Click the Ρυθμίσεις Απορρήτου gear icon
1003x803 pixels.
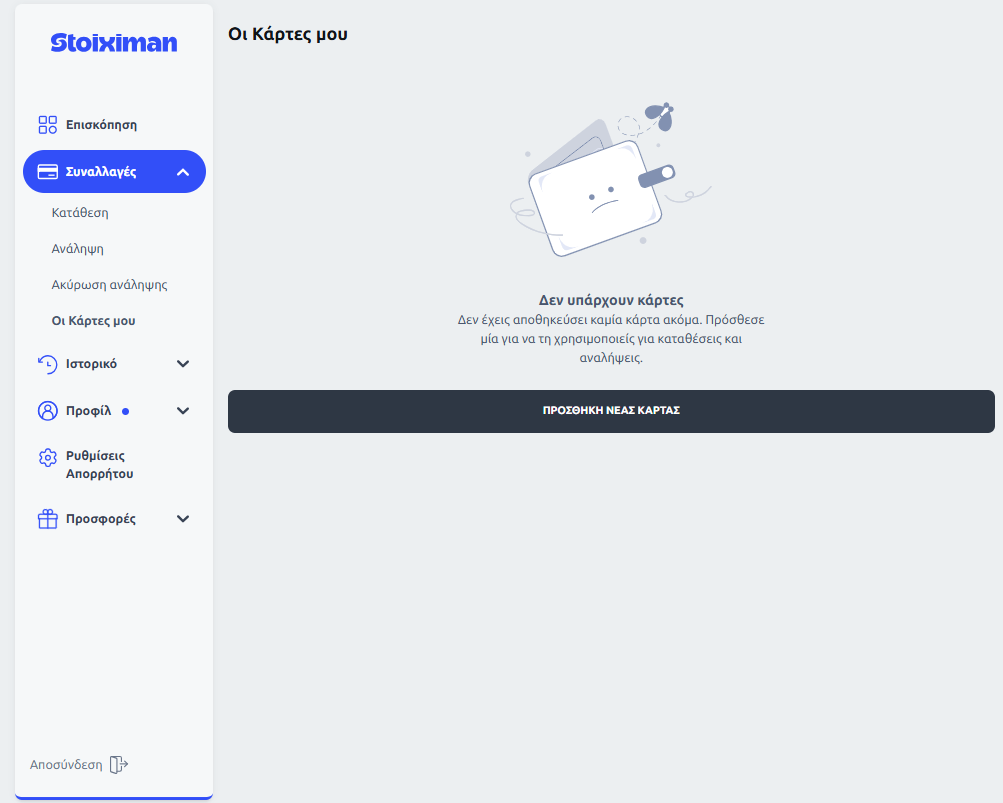(x=47, y=457)
